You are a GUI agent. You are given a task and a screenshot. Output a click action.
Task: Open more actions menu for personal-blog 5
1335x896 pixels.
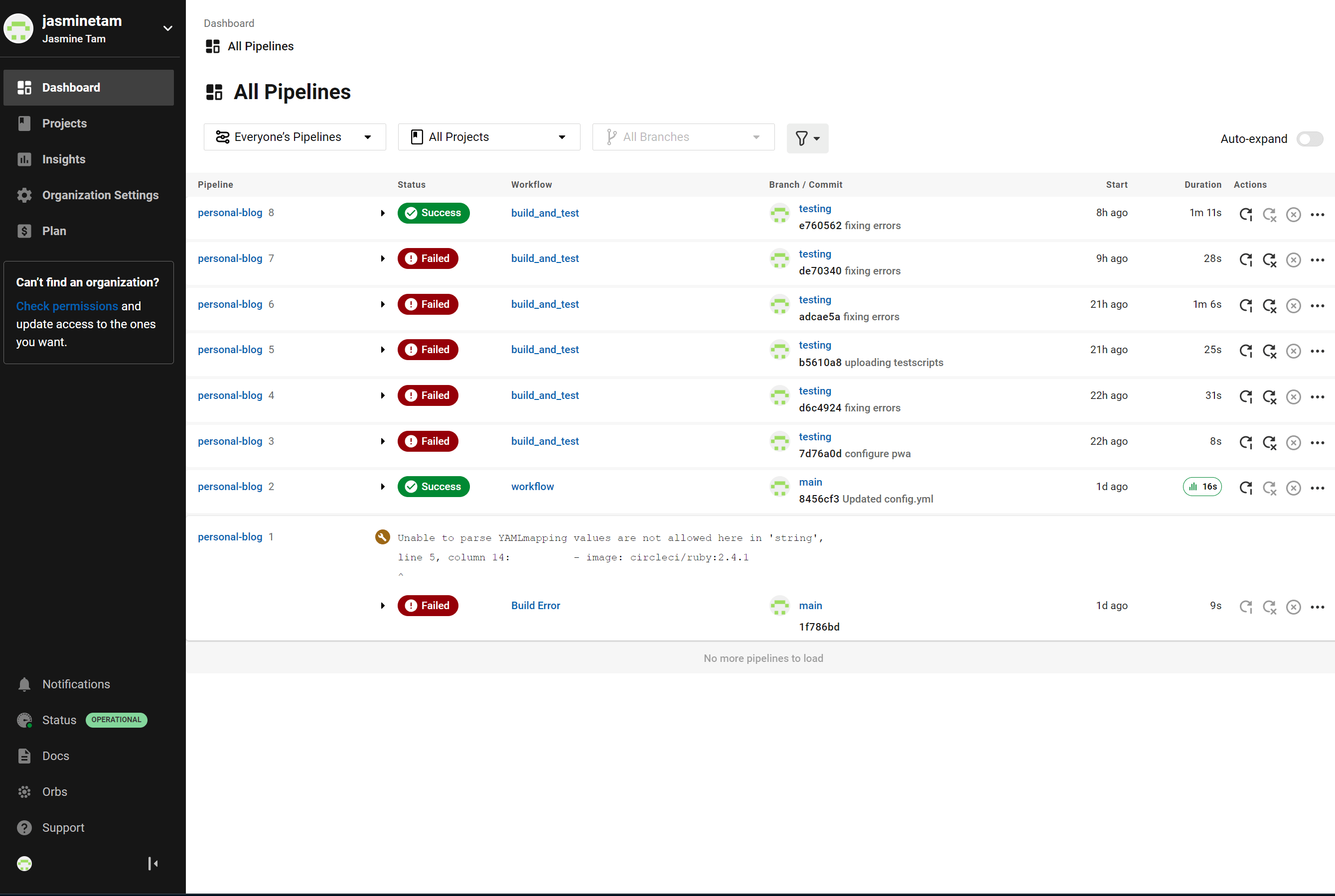coord(1317,352)
